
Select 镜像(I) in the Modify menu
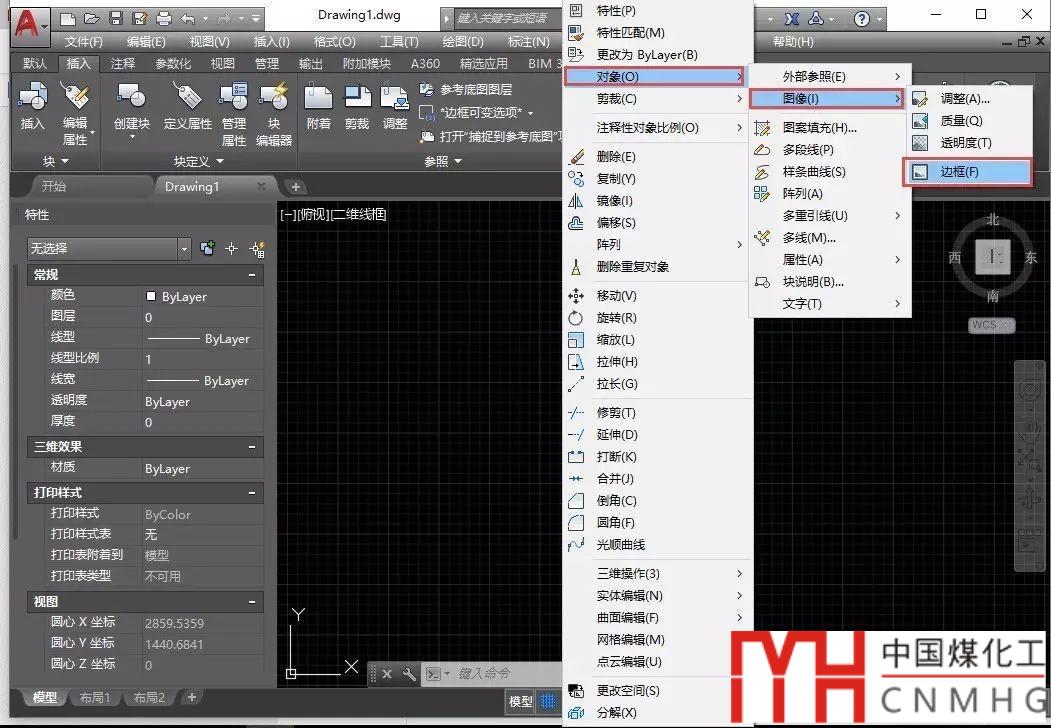click(x=614, y=201)
